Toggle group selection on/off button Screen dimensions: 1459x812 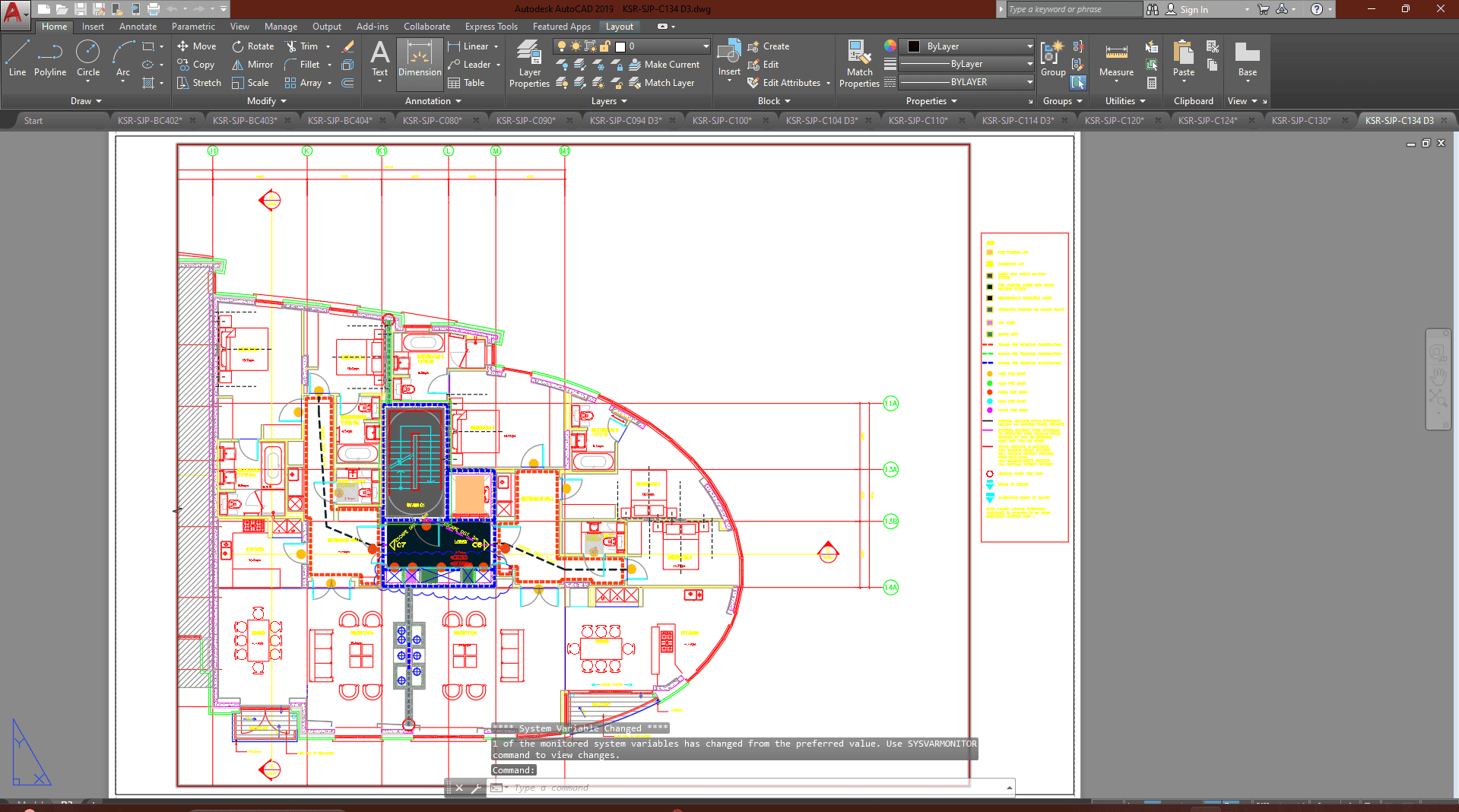coord(1078,82)
